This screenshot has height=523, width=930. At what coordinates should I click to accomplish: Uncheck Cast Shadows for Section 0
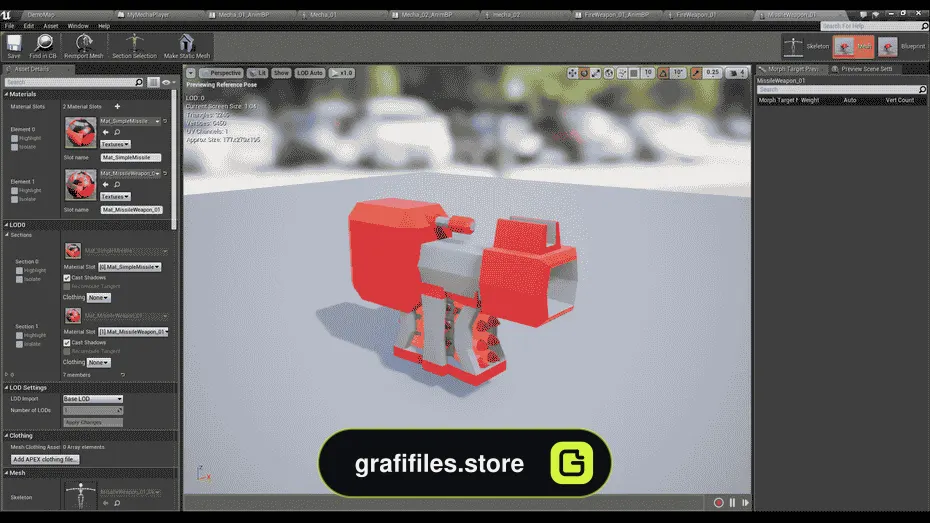[x=66, y=278]
